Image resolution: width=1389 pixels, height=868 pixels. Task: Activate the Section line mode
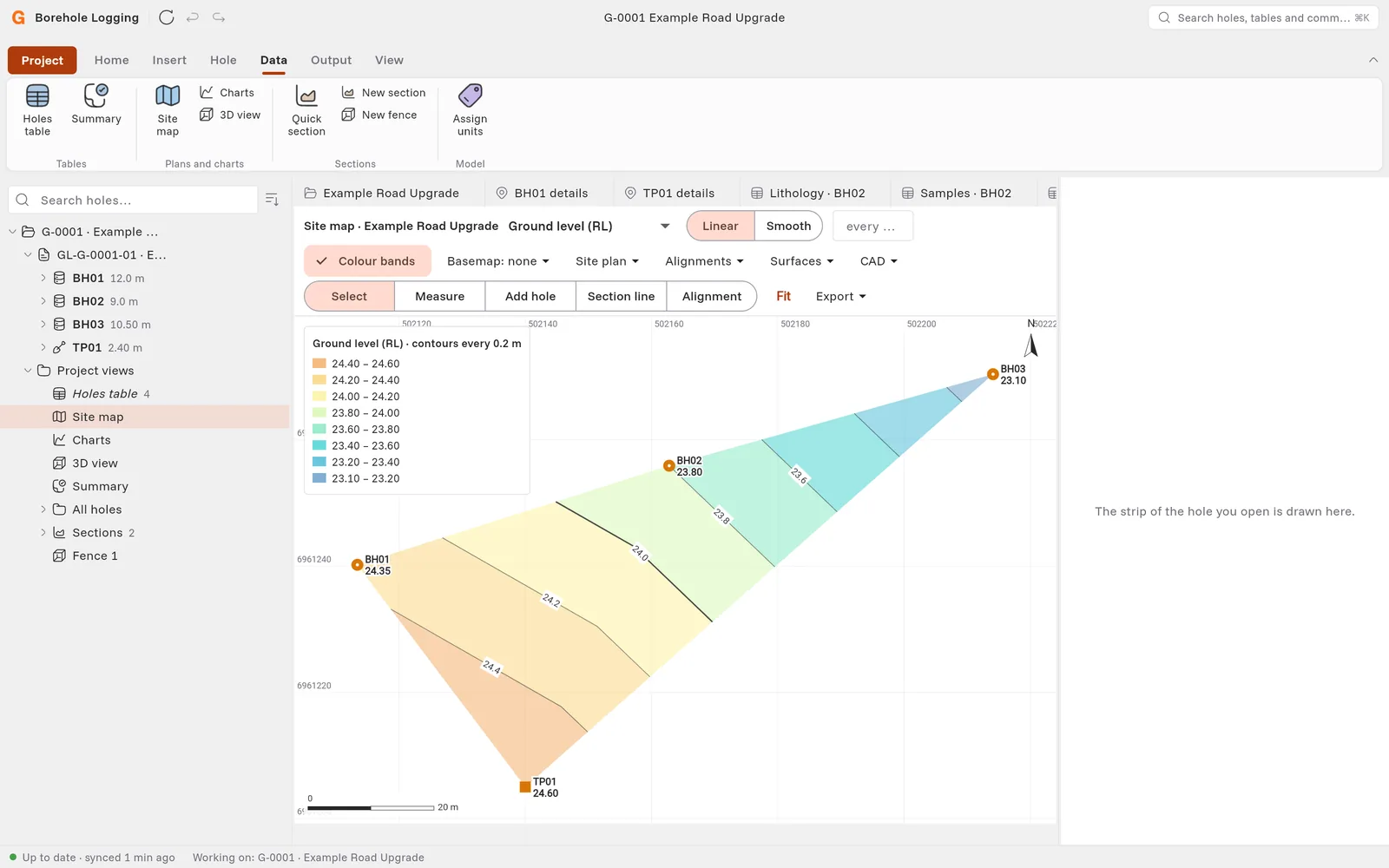[622, 296]
